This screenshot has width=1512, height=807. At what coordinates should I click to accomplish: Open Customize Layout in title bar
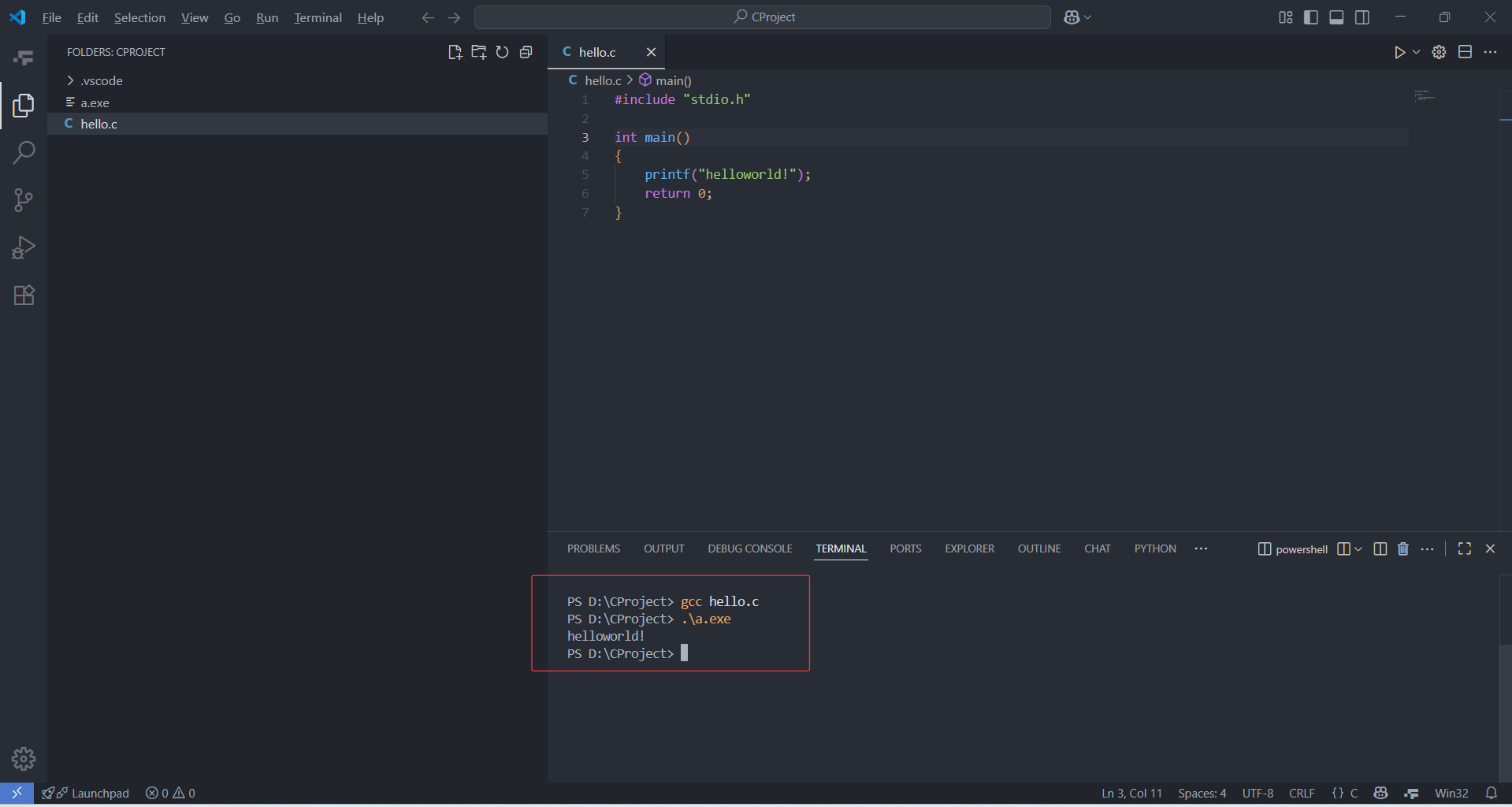(x=1285, y=17)
